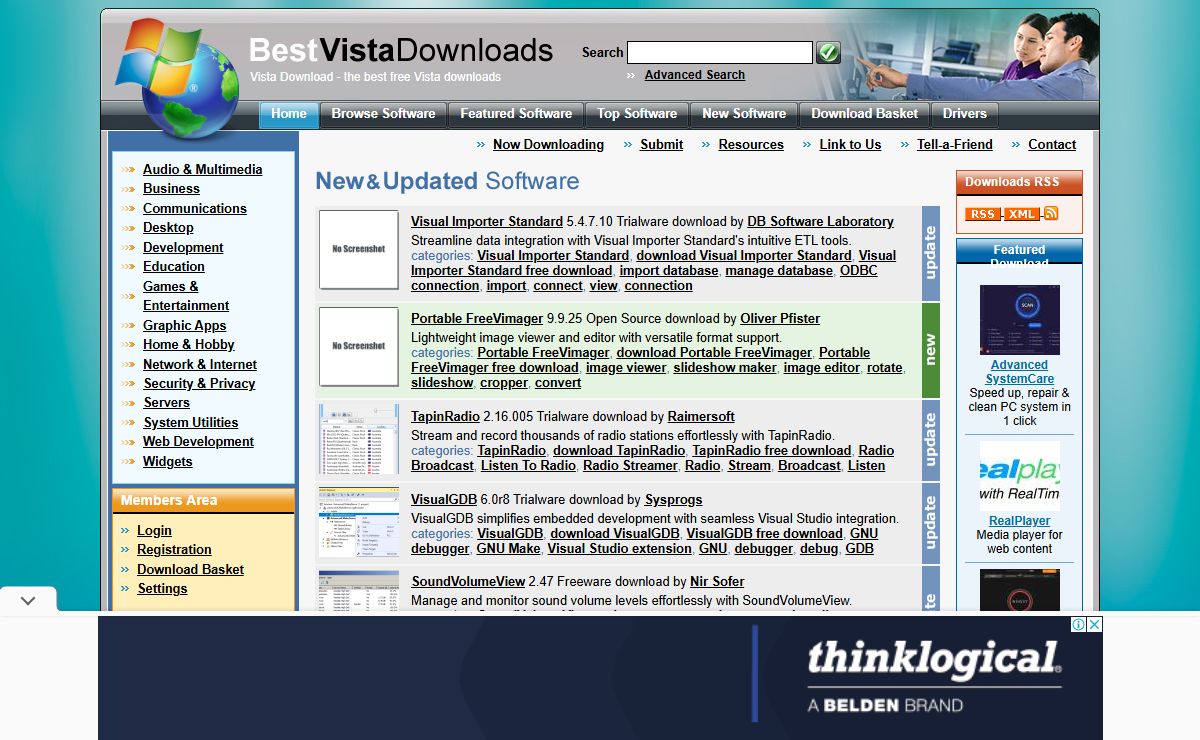1200x740 pixels.
Task: Browse the Business category
Action: point(171,189)
